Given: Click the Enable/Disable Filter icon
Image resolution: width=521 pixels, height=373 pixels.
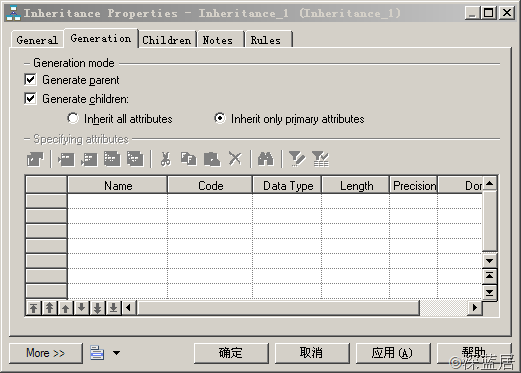Looking at the screenshot, I should (x=320, y=159).
